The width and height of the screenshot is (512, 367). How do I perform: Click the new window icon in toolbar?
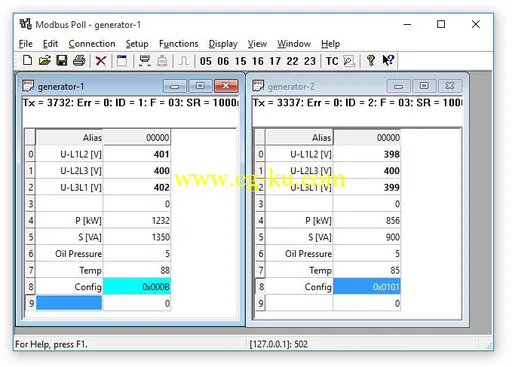coord(122,61)
